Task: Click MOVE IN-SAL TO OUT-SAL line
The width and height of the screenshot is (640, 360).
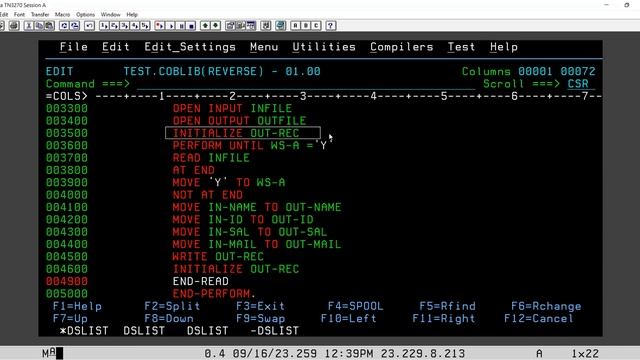Action: point(250,232)
